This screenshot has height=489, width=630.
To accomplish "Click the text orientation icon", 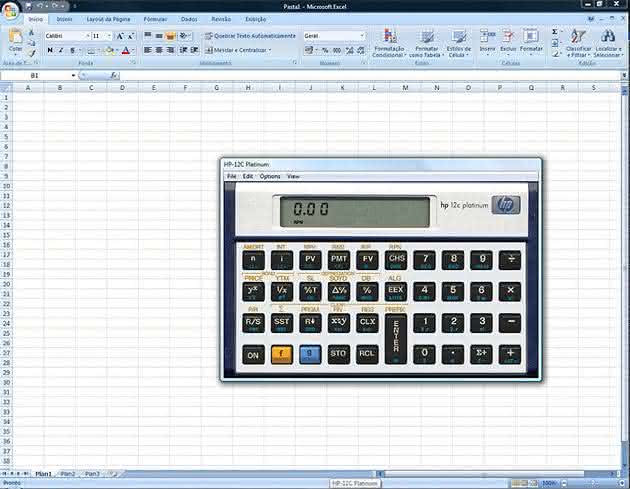I will click(183, 36).
